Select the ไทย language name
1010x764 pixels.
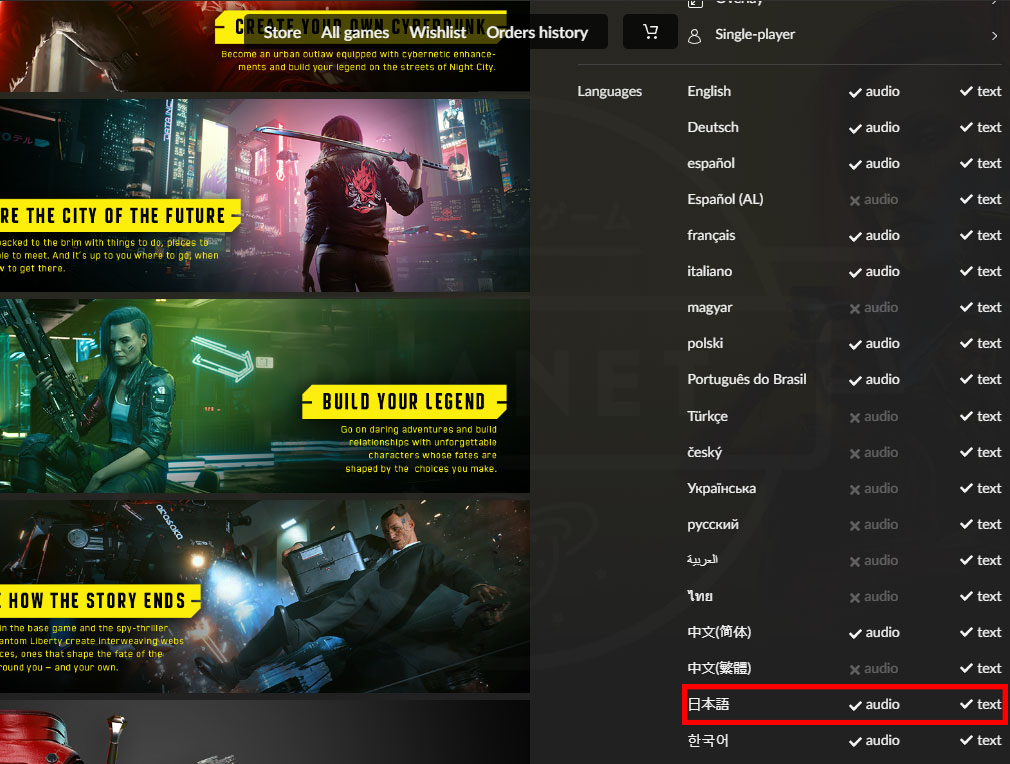click(x=700, y=597)
